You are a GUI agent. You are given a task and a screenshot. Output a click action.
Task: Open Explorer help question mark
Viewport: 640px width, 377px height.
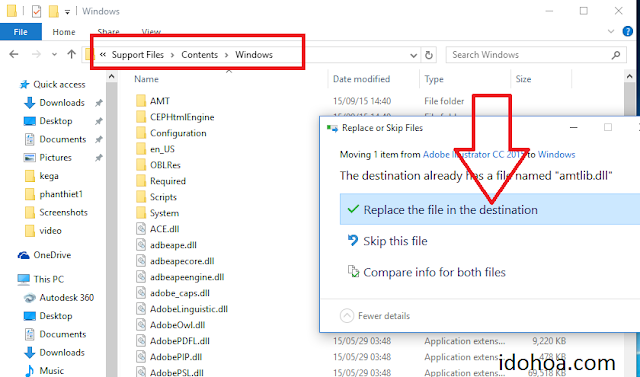(x=628, y=31)
